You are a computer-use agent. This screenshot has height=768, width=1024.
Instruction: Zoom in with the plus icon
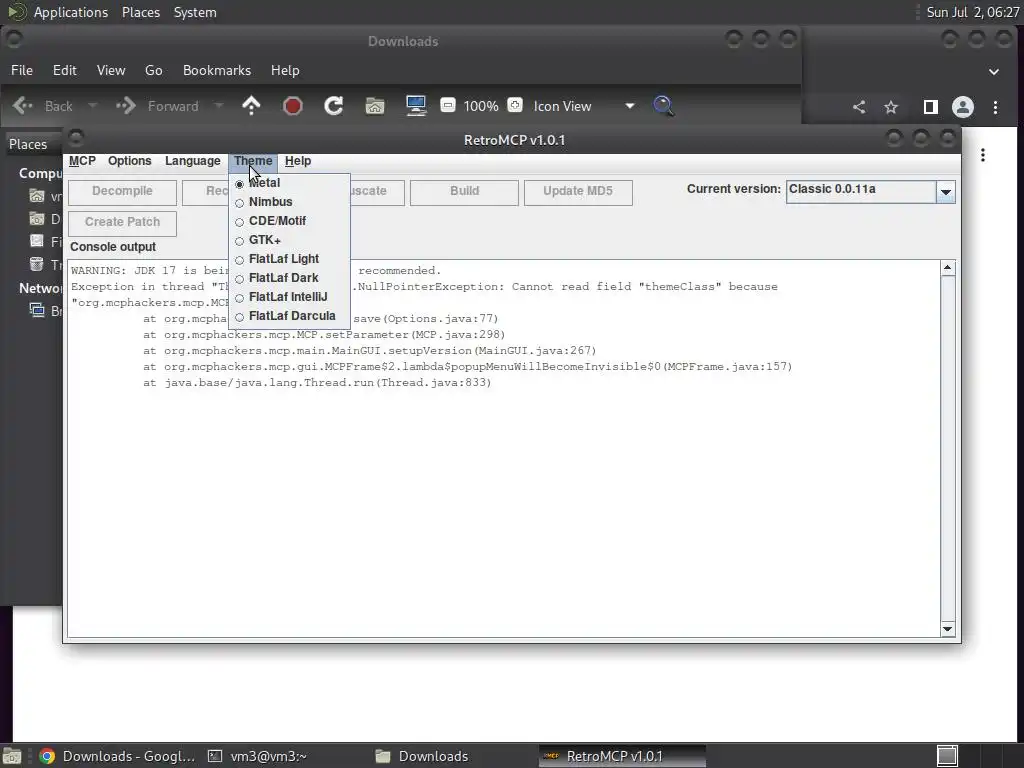coord(515,105)
